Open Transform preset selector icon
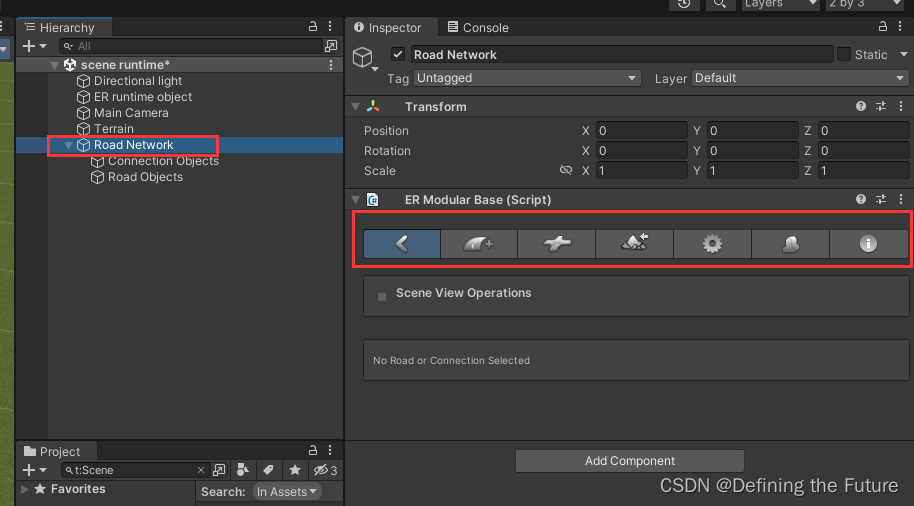This screenshot has height=506, width=914. click(x=881, y=106)
